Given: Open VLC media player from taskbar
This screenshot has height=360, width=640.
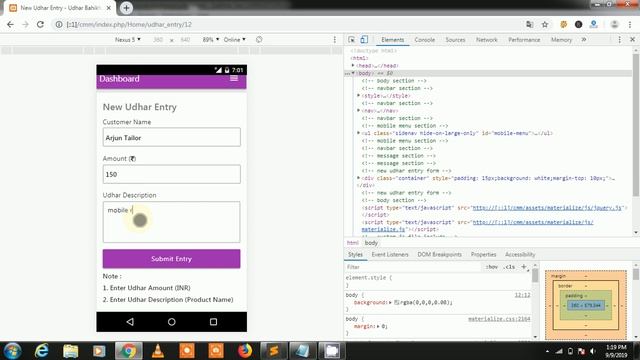Looking at the screenshot, I should pyautogui.click(x=158, y=351).
